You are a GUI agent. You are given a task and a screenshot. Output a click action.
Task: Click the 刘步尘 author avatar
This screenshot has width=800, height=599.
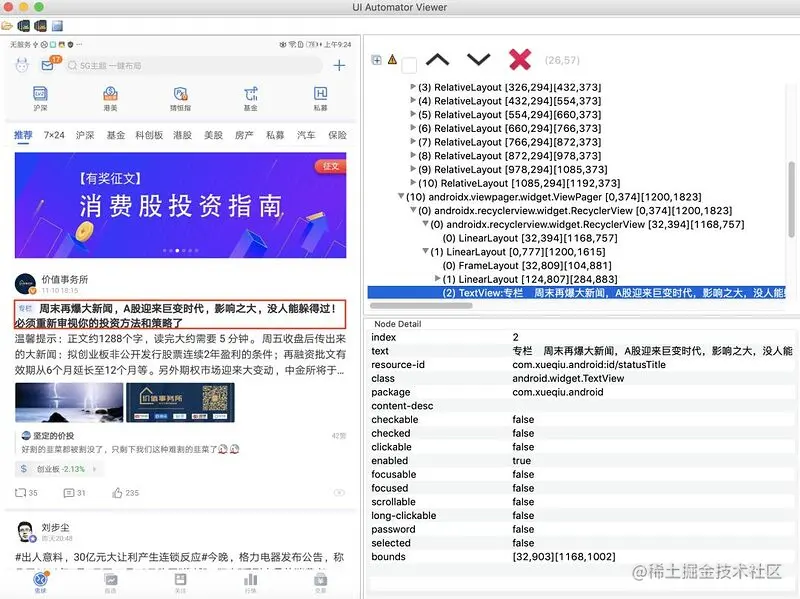[x=26, y=532]
